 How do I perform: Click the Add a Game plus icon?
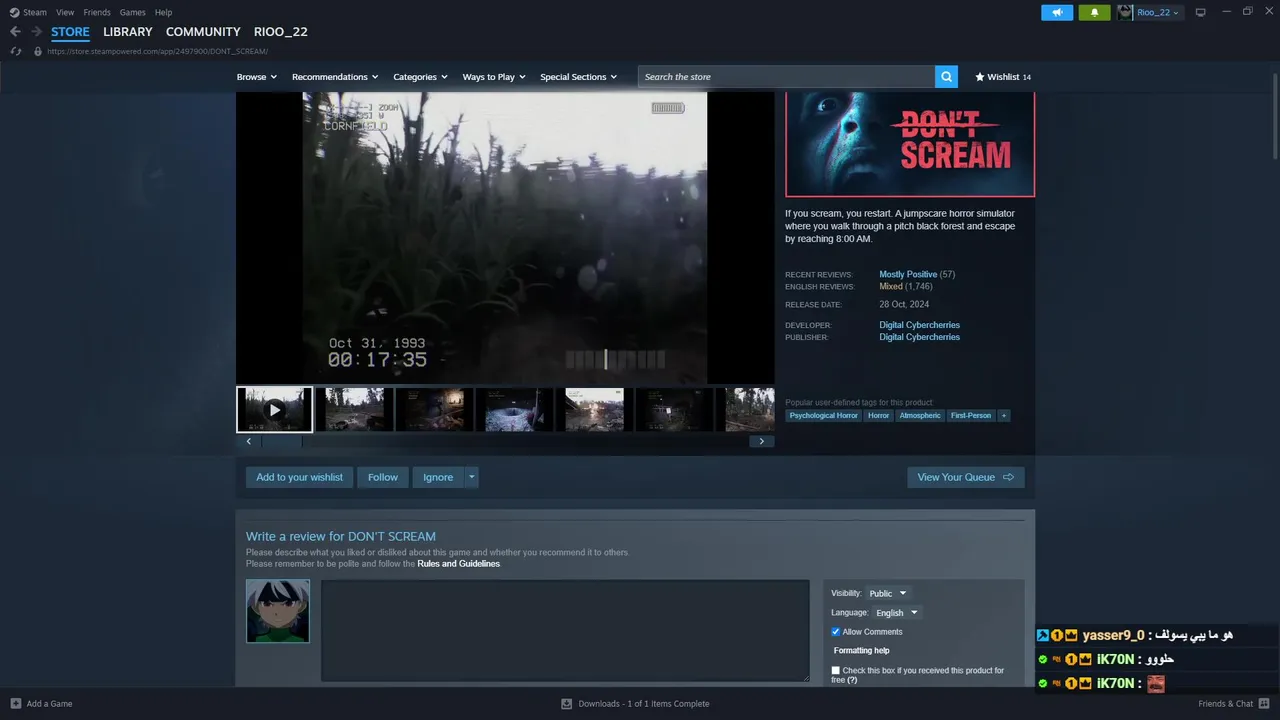15,703
